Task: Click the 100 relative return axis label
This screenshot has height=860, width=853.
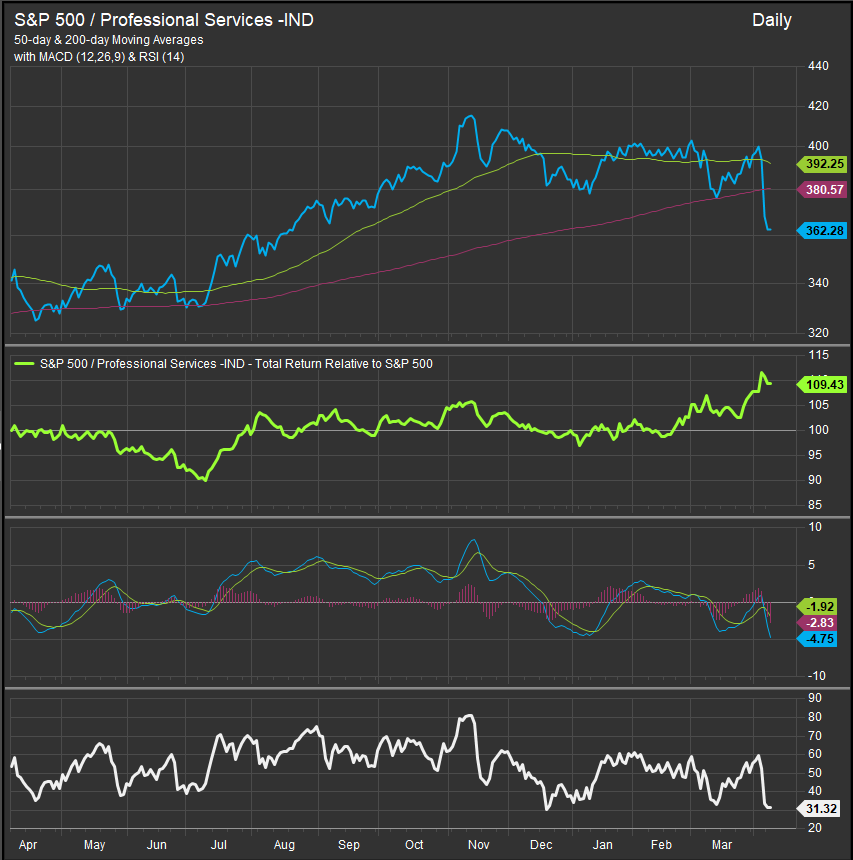Action: (x=818, y=430)
